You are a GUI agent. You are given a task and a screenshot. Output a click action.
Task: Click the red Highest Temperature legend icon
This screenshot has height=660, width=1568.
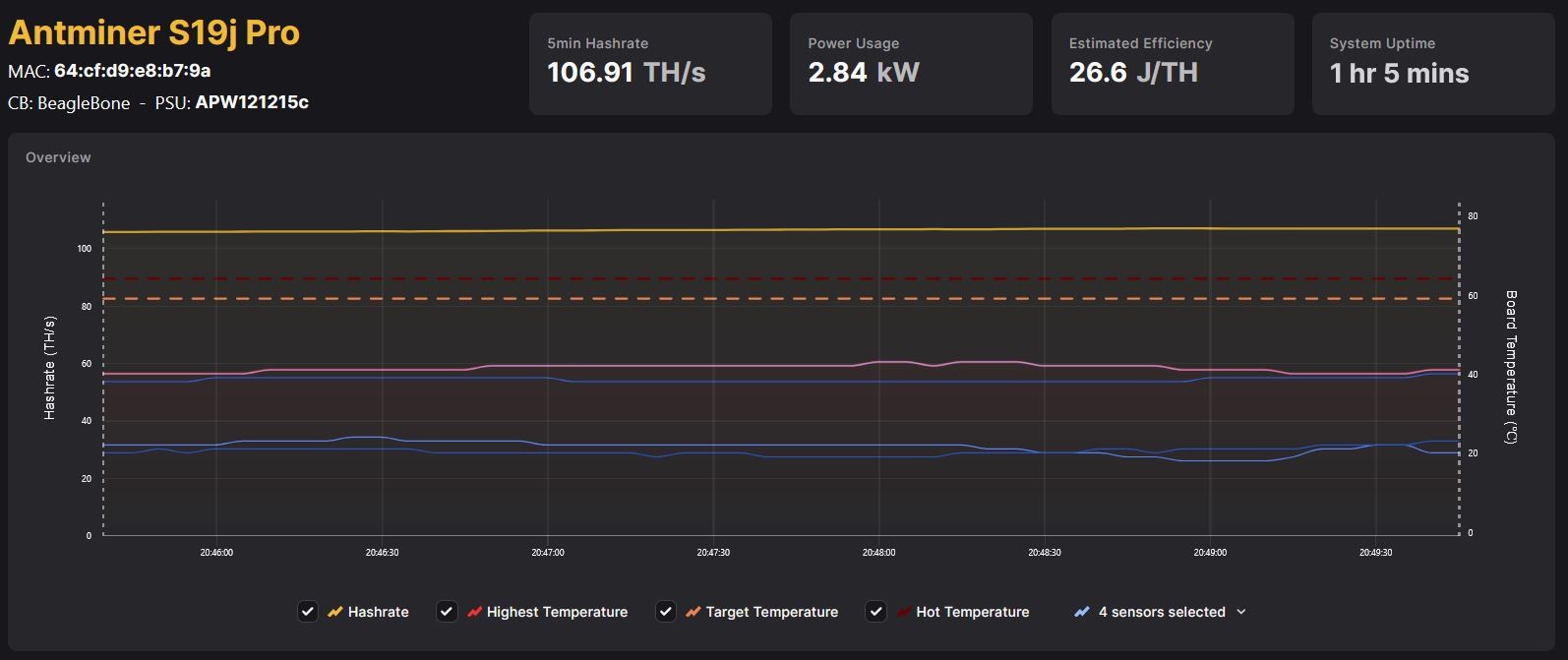474,612
